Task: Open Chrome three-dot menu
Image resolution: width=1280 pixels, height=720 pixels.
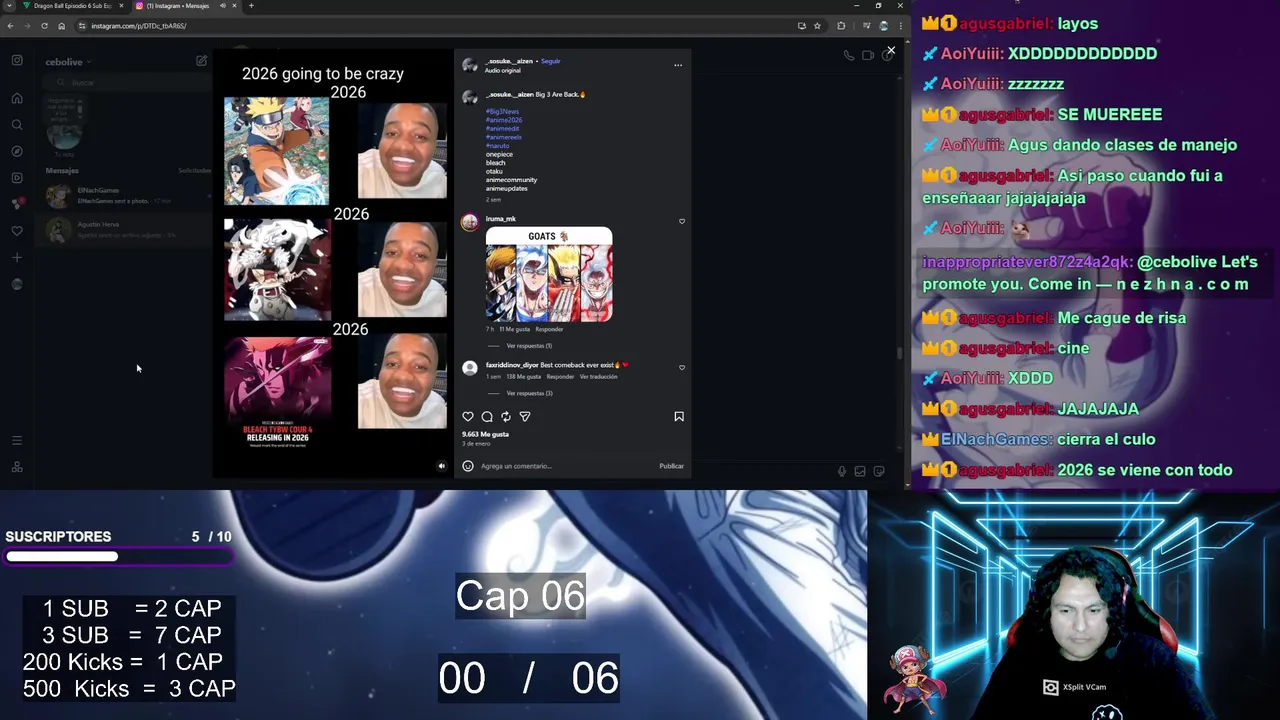Action: point(900,26)
